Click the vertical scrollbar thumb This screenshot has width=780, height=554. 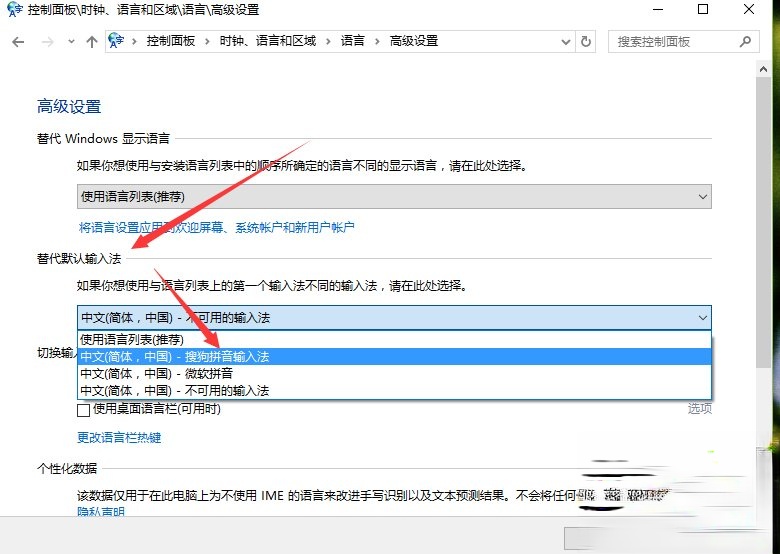763,223
